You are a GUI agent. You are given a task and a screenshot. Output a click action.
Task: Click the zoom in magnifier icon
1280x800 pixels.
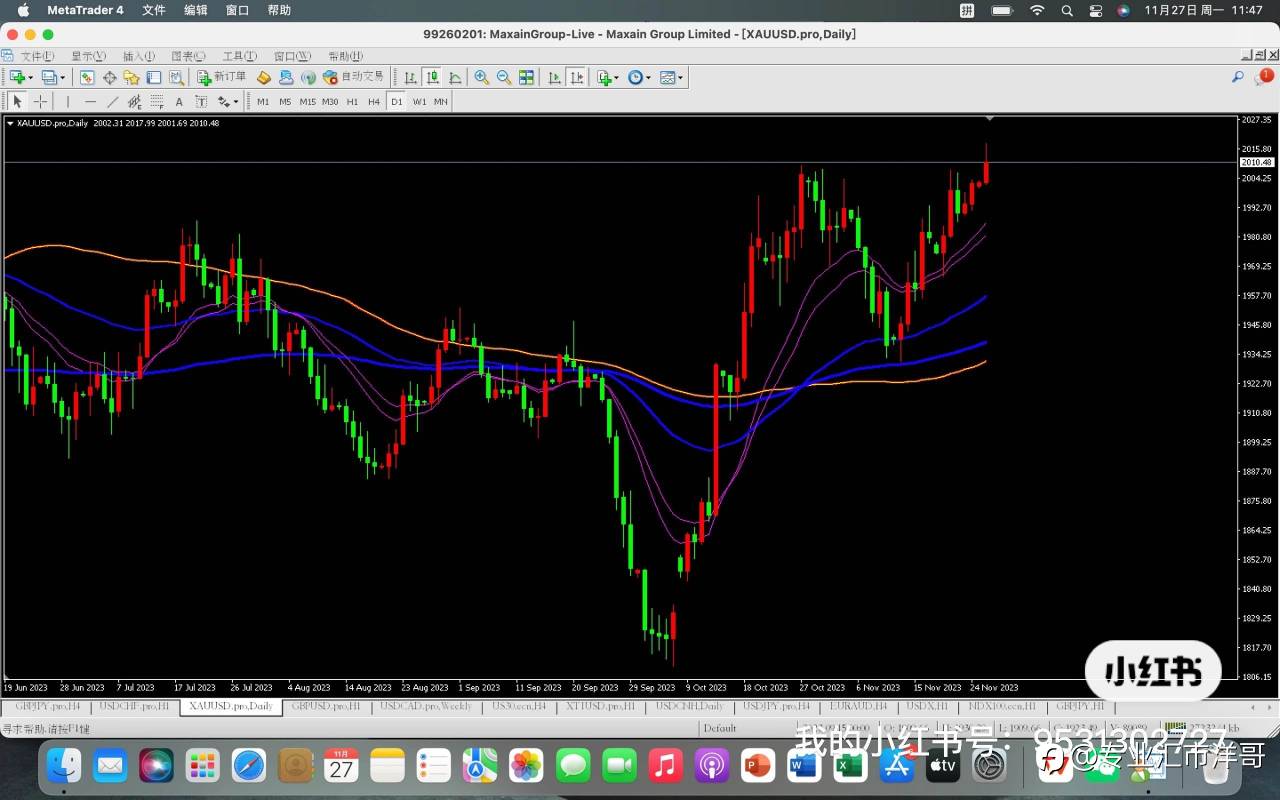coord(481,77)
